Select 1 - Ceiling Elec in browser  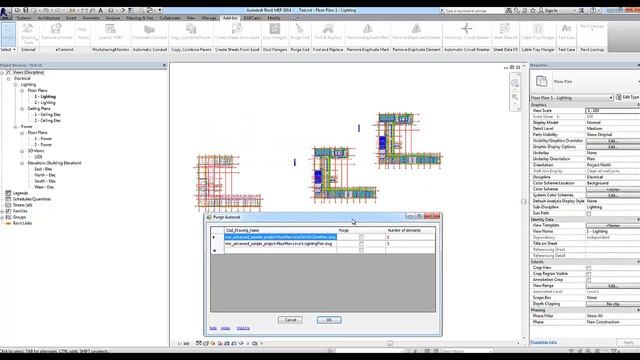47,115
